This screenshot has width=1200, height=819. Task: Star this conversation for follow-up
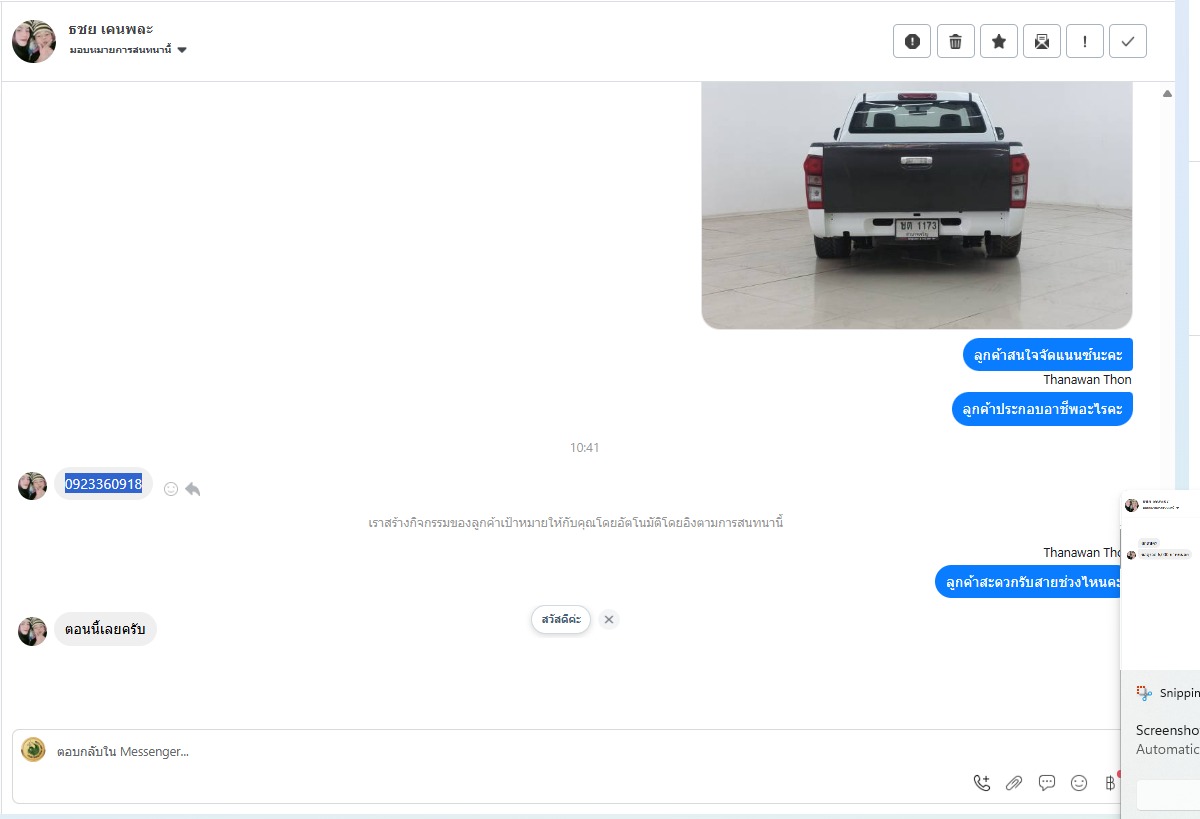[998, 41]
